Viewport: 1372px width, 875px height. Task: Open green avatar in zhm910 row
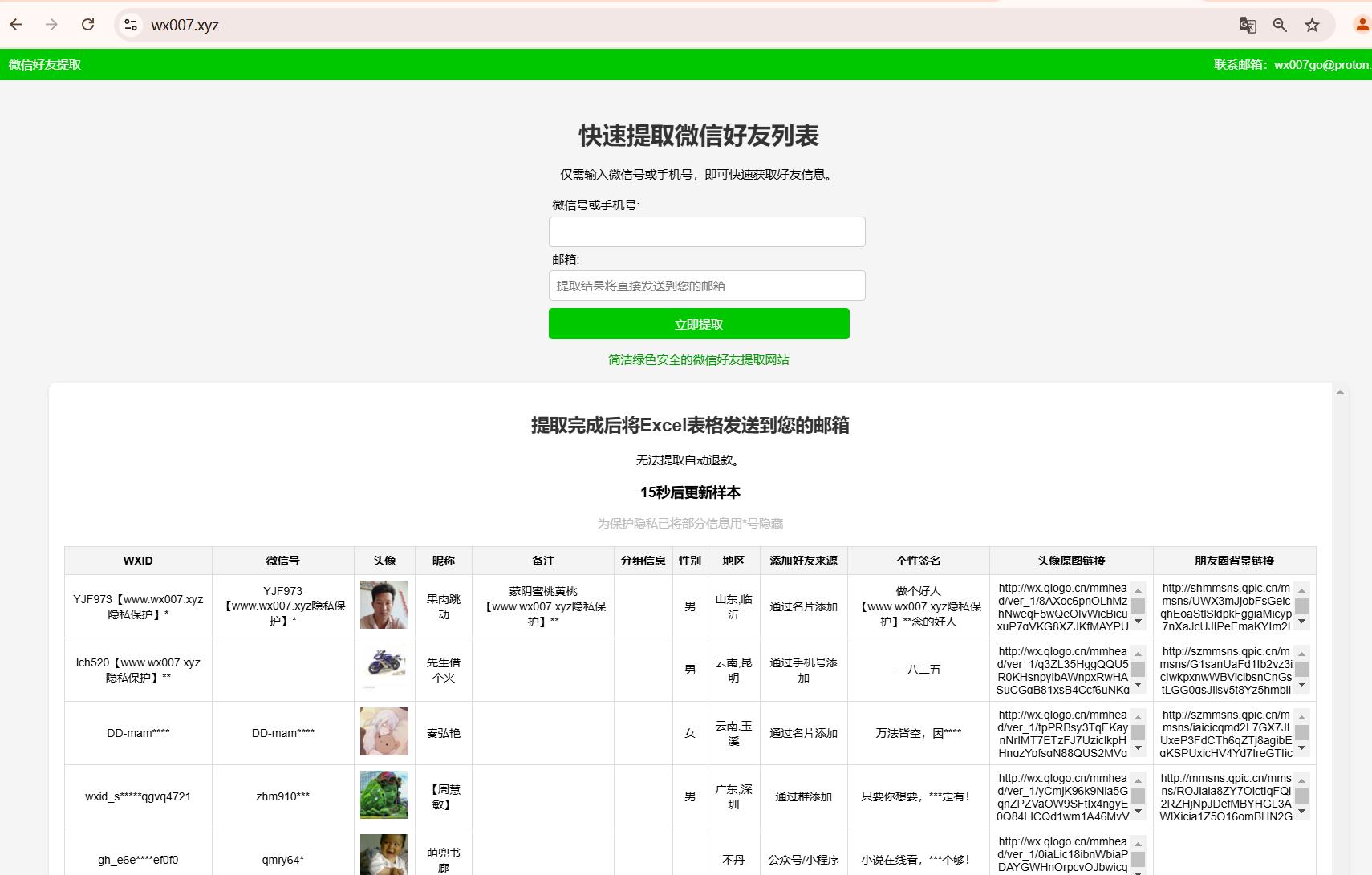[x=384, y=795]
